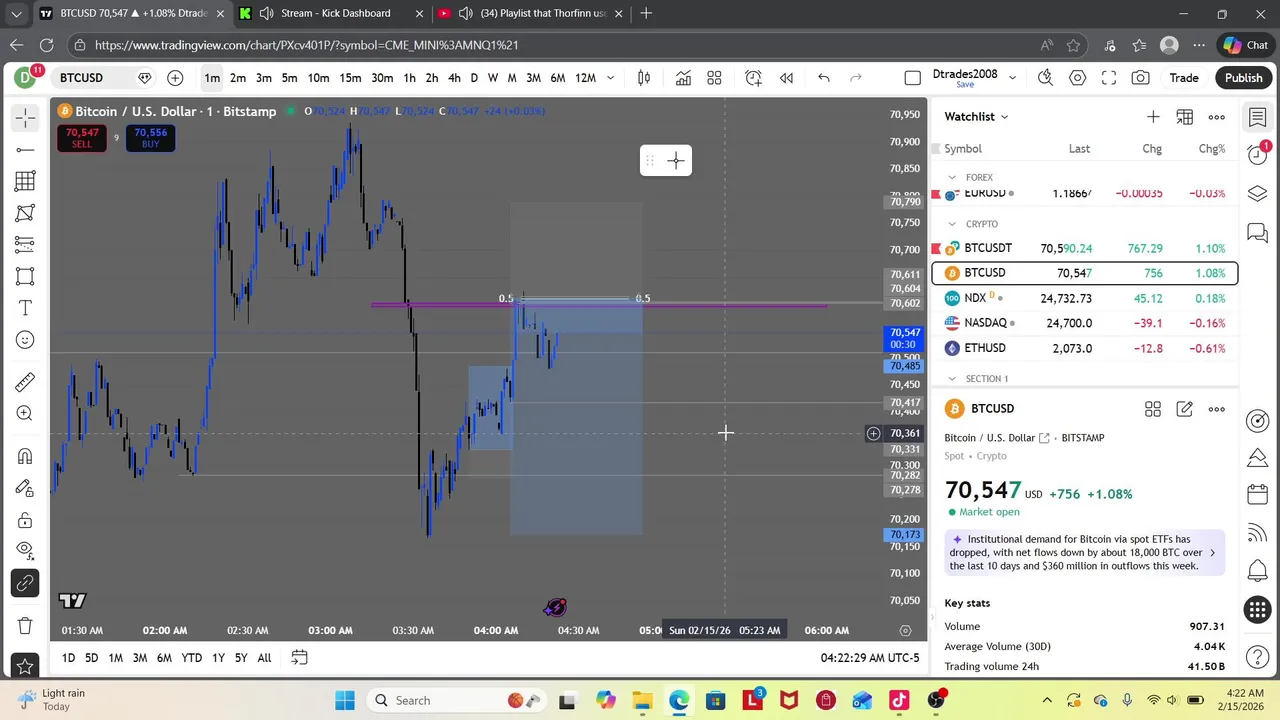Screen dimensions: 1280x720
Task: Select the trend line drawing tool
Action: [x=25, y=150]
